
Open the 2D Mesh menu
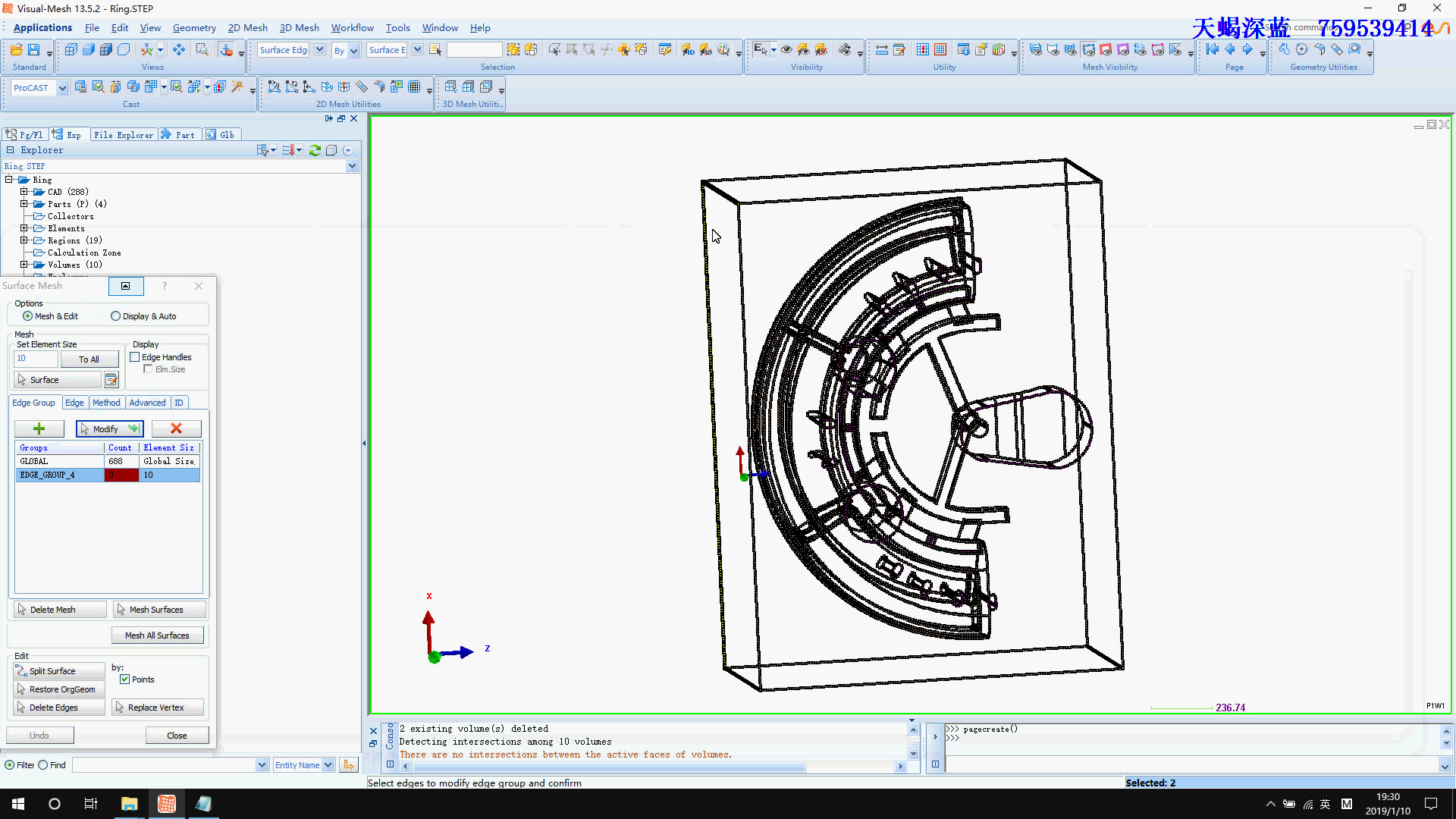point(247,27)
